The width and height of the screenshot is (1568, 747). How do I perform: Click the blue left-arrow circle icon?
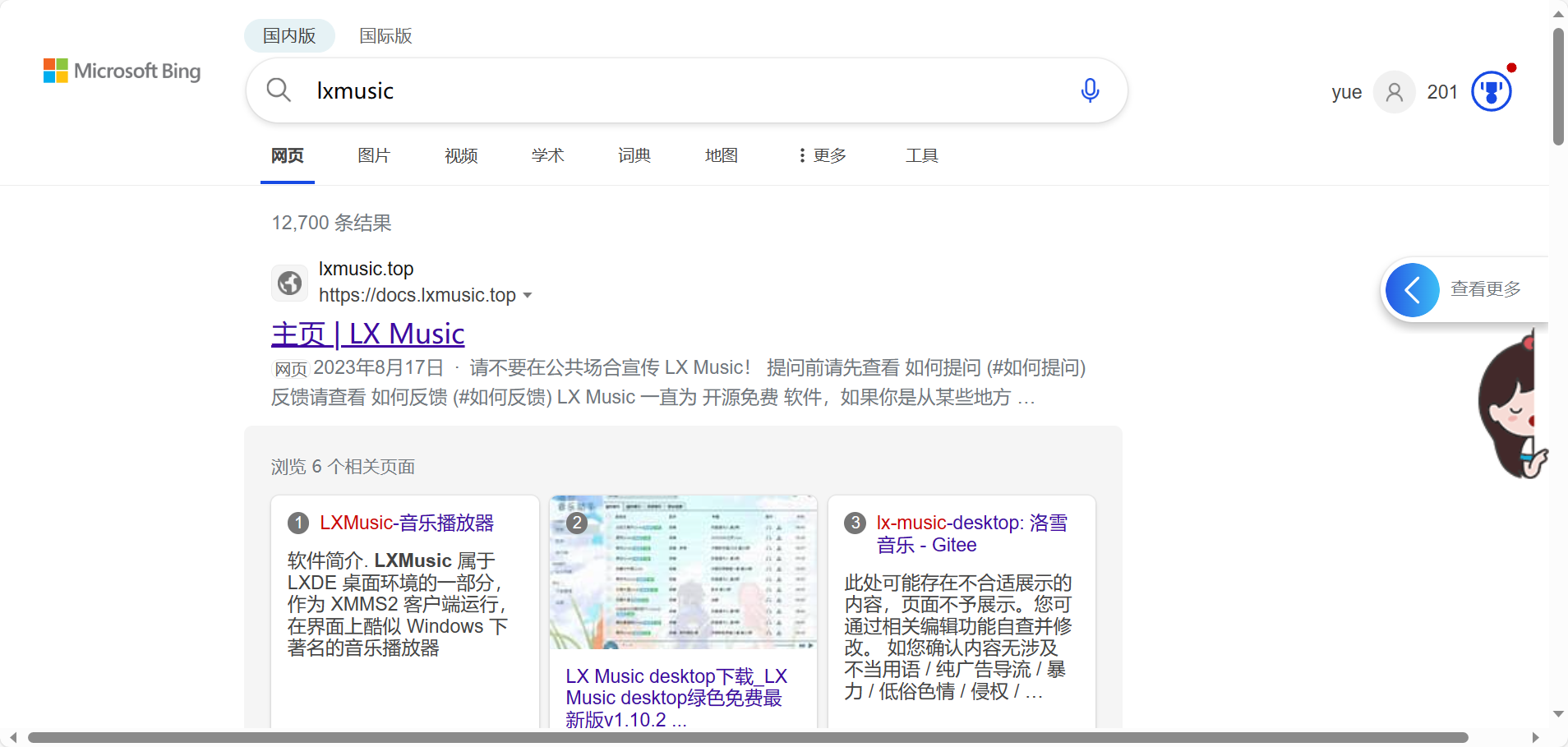click(1412, 289)
